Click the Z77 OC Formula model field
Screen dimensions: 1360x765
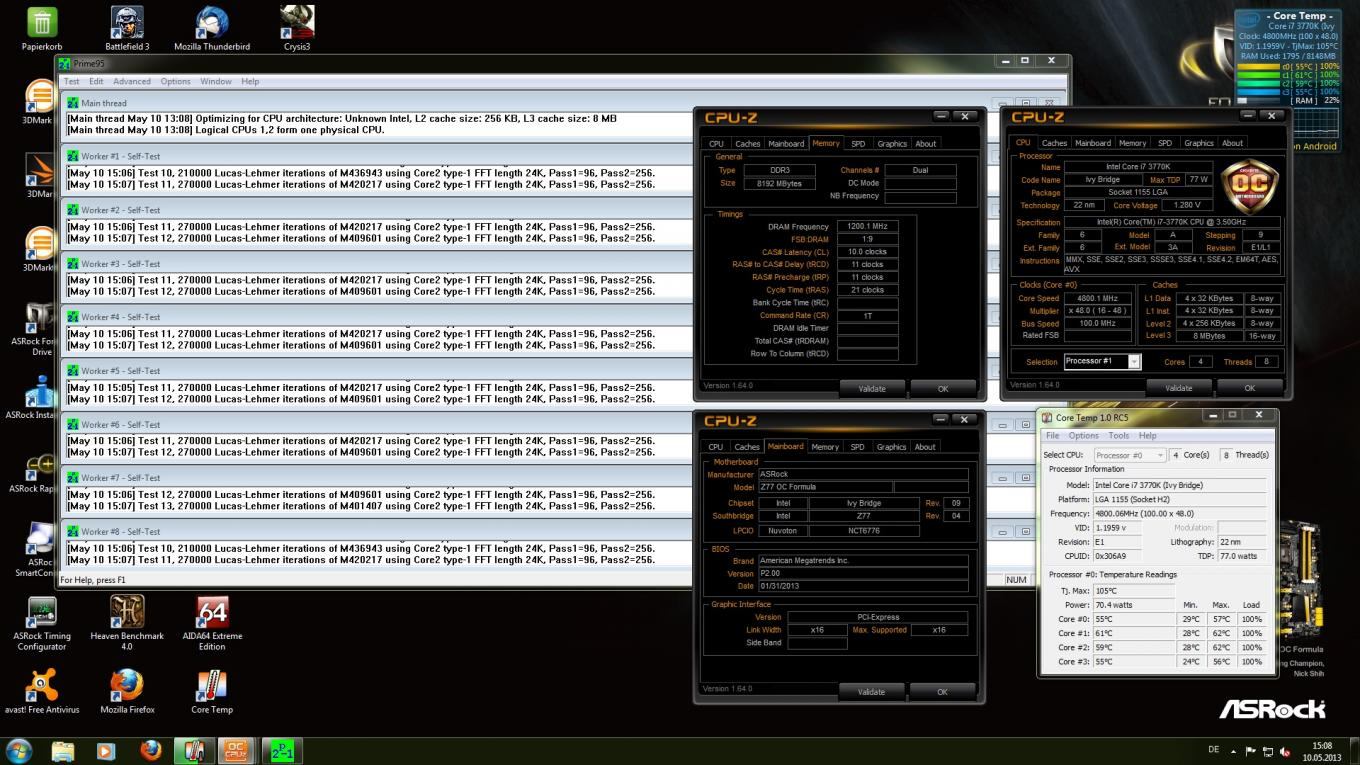pyautogui.click(x=824, y=487)
